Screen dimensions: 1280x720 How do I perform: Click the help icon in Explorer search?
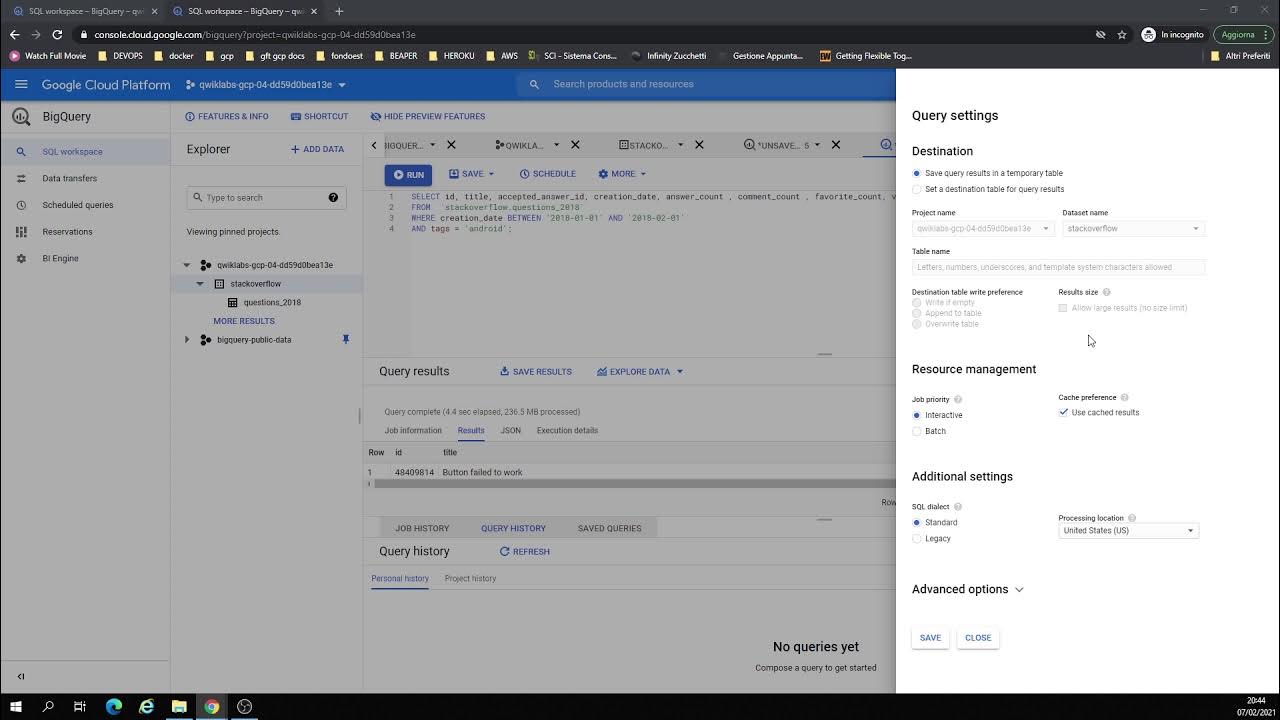[x=333, y=198]
